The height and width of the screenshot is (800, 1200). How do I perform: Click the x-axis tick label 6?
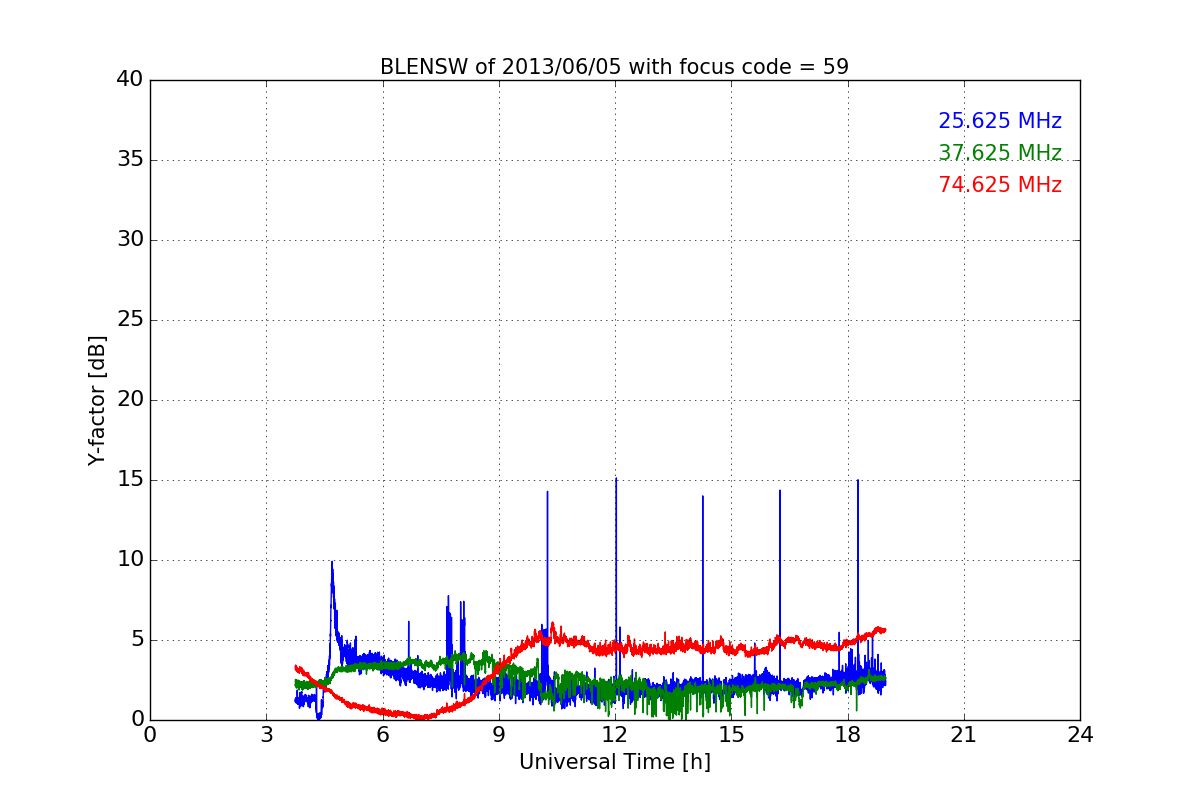click(382, 735)
